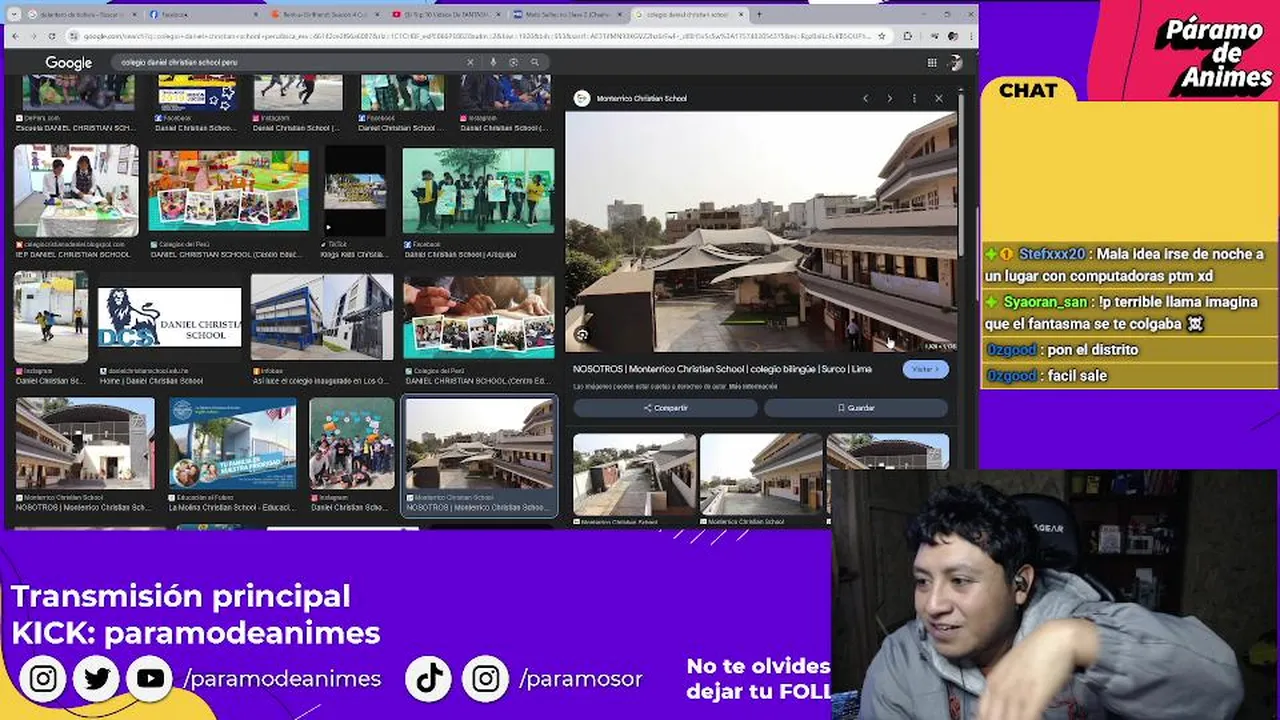Viewport: 1280px width, 720px height.
Task: Click the Instagram icon in the stream overlay
Action: 43,679
